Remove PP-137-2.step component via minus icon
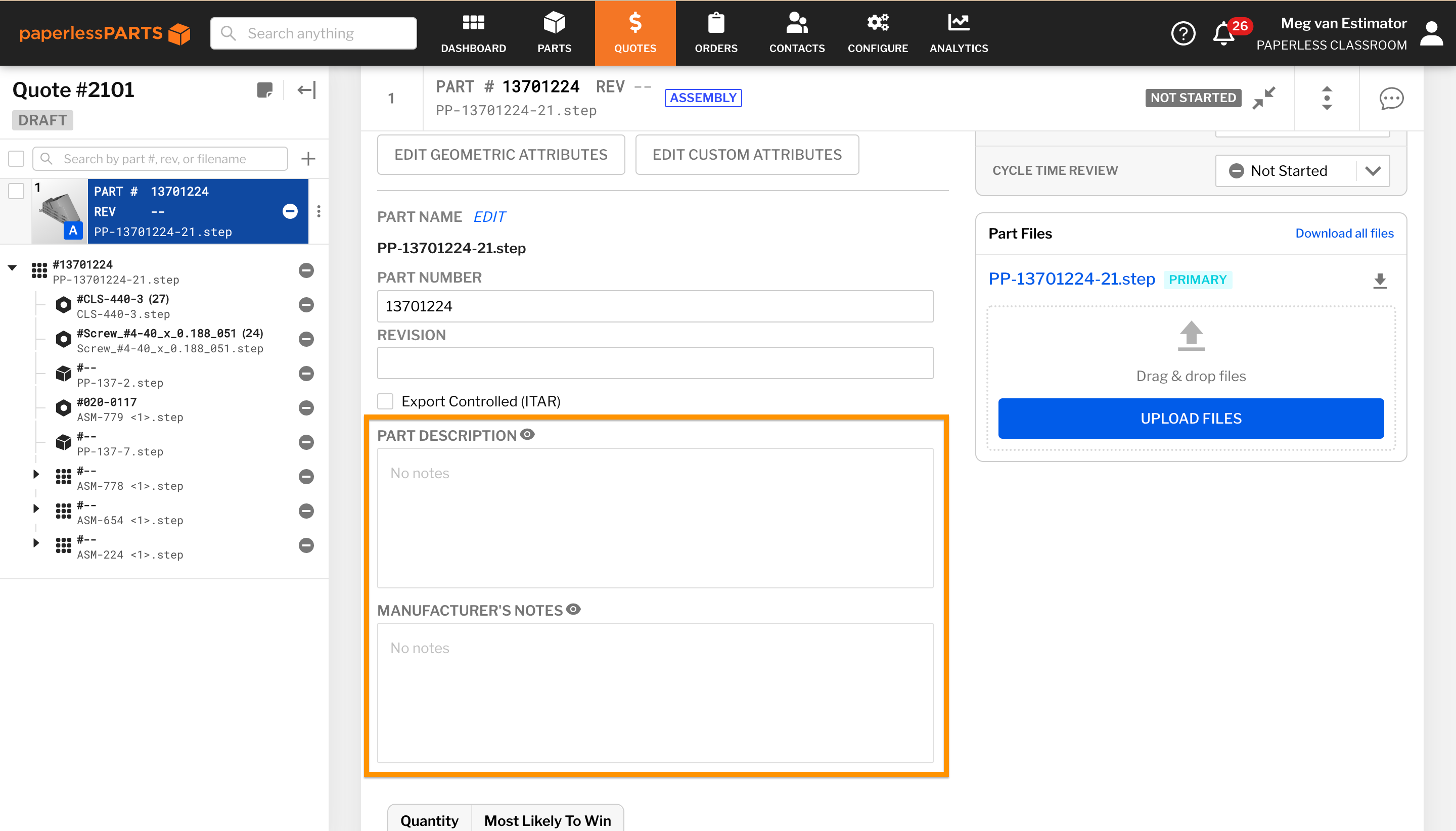Viewport: 1456px width, 831px height. click(306, 373)
